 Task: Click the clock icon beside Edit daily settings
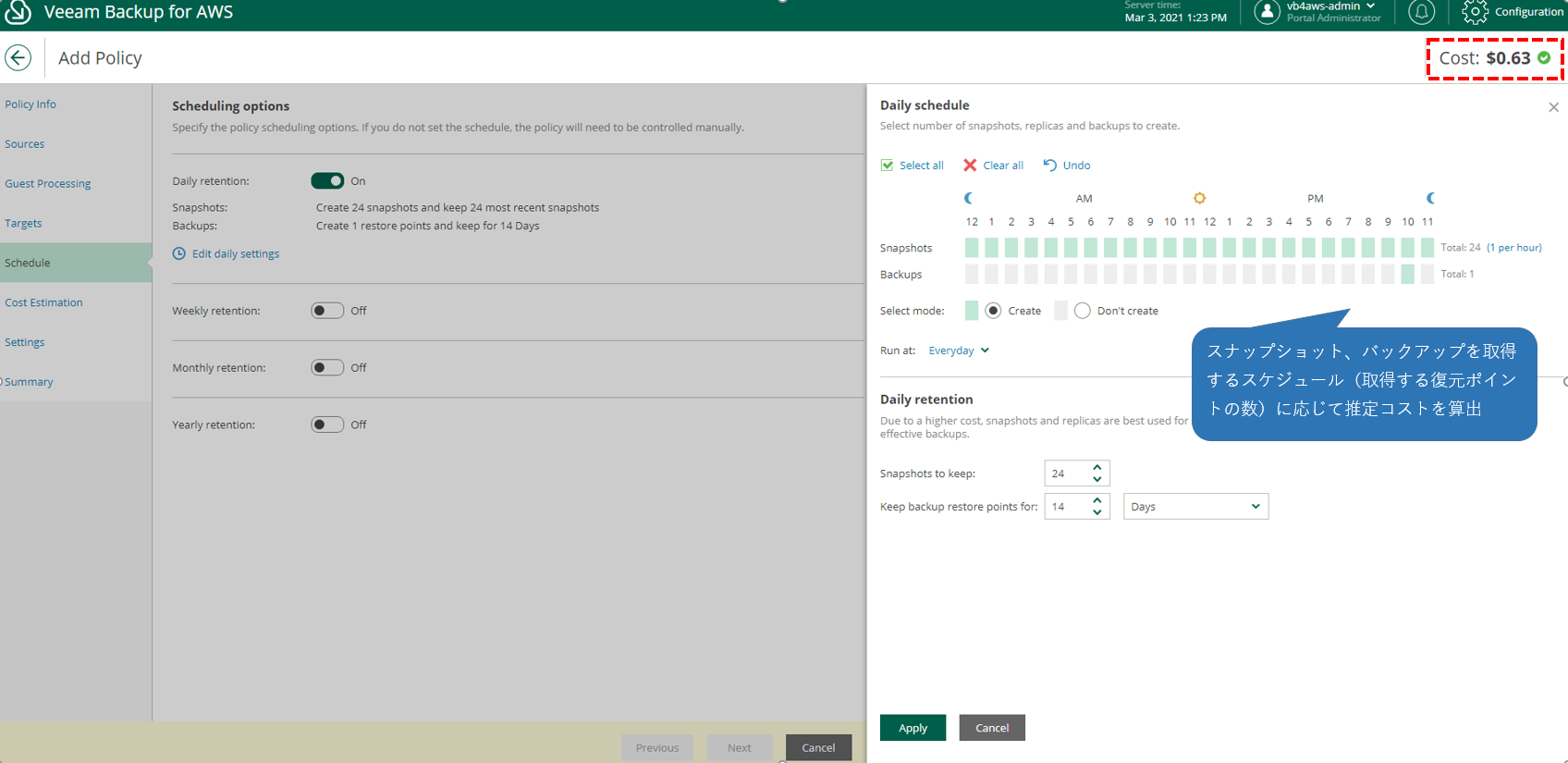tap(179, 253)
